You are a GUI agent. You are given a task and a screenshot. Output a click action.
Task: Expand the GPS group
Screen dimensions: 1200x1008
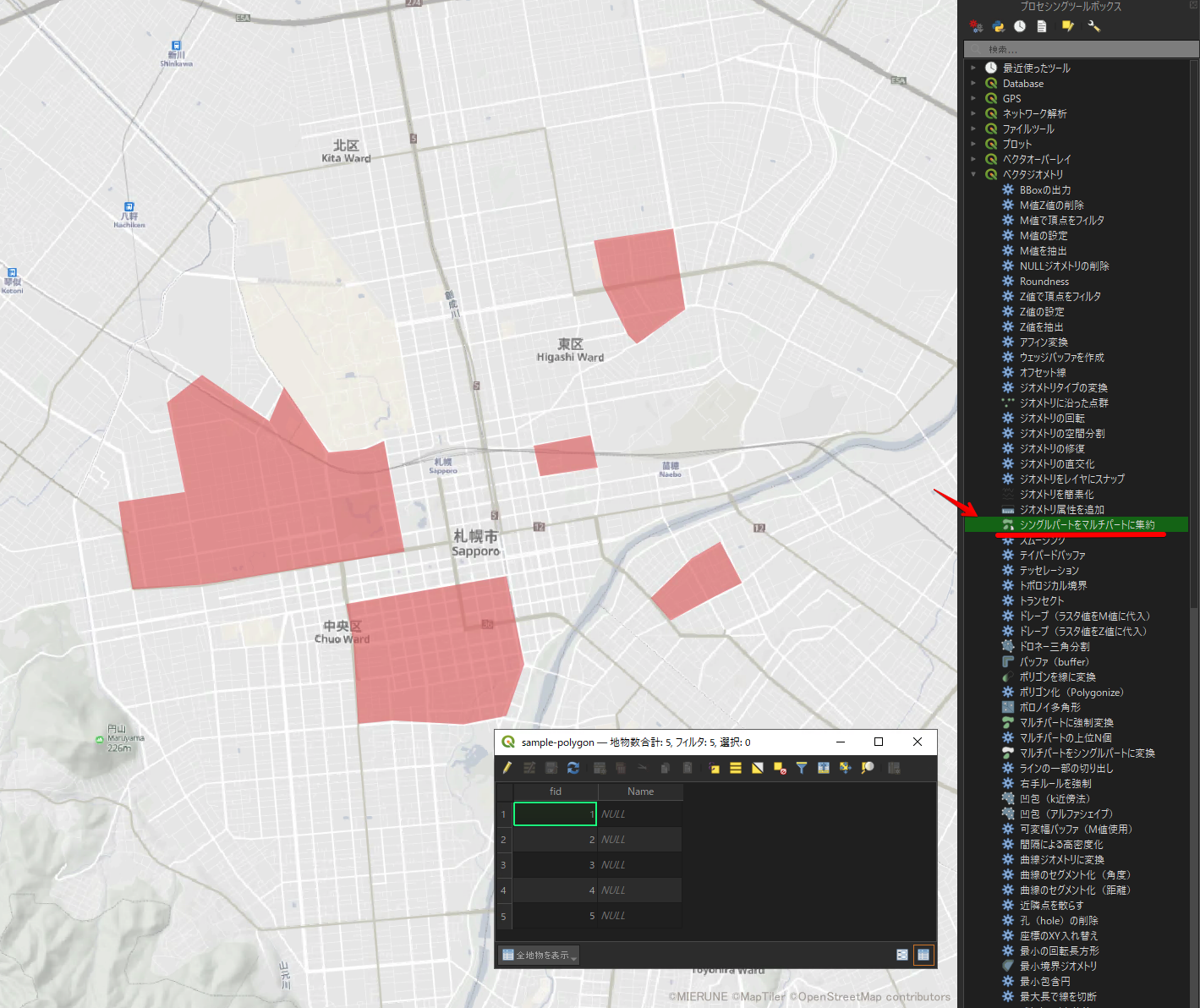(973, 98)
